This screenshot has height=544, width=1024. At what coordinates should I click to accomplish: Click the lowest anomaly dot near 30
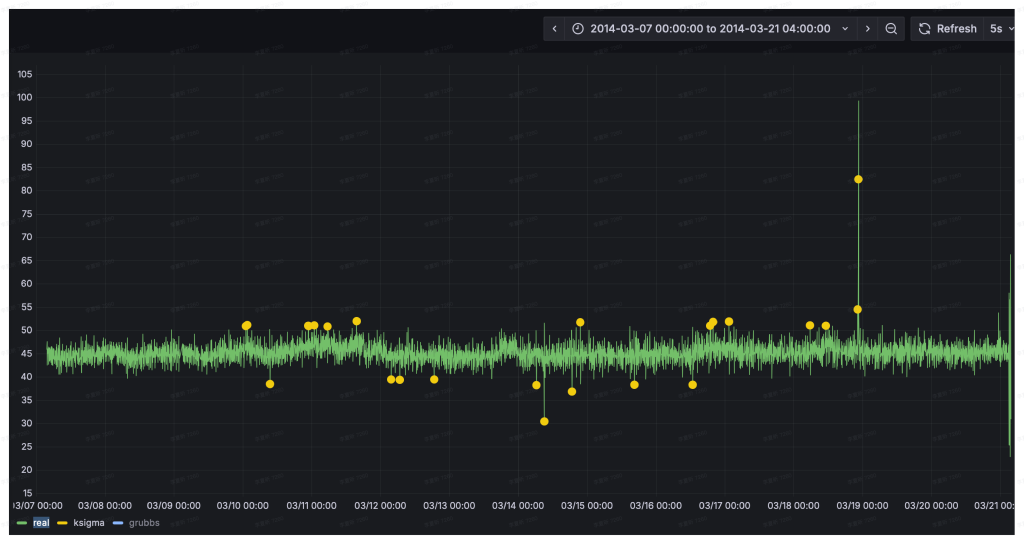coord(544,421)
